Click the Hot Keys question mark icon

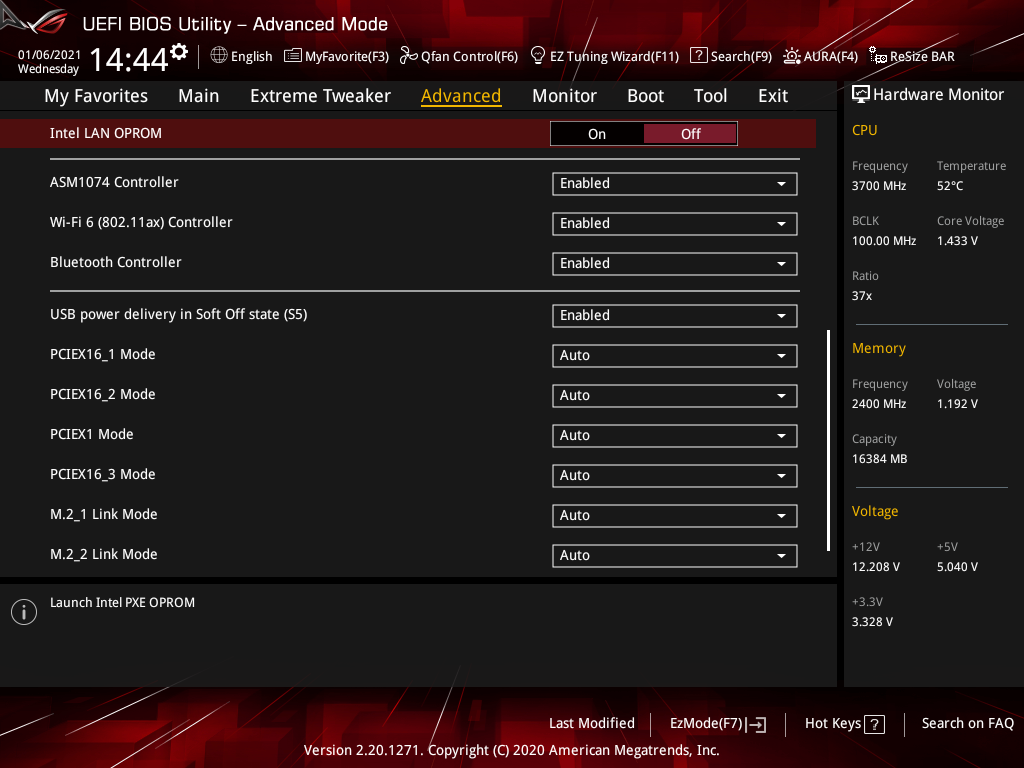(874, 724)
